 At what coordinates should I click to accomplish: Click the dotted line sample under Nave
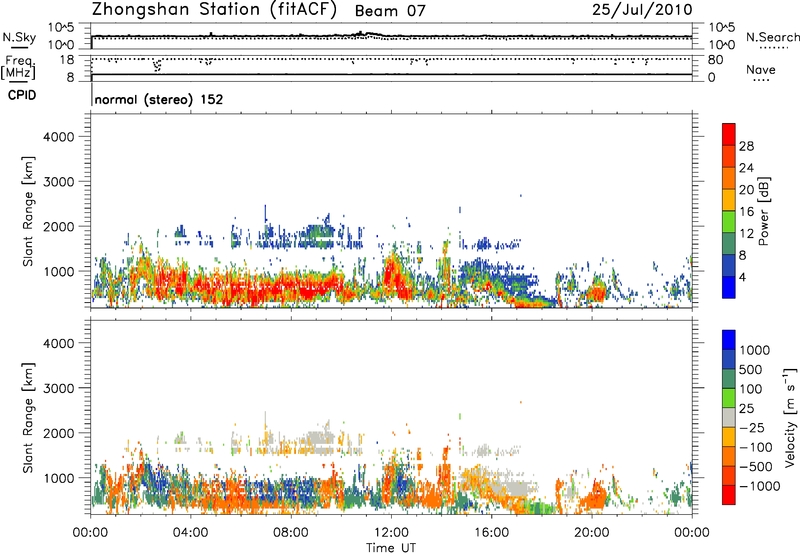[x=762, y=80]
